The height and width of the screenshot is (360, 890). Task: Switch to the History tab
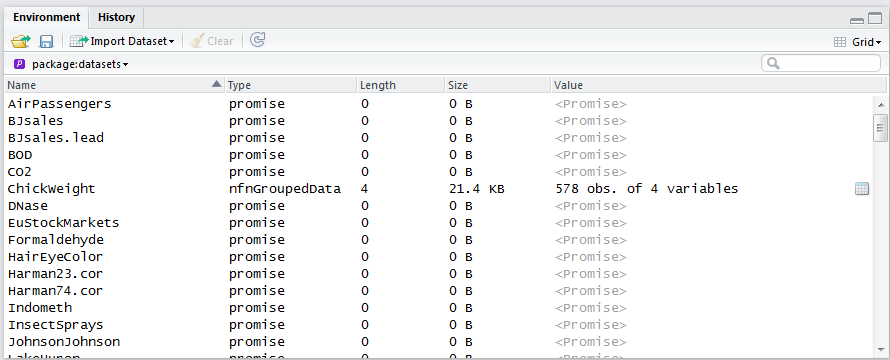click(116, 17)
